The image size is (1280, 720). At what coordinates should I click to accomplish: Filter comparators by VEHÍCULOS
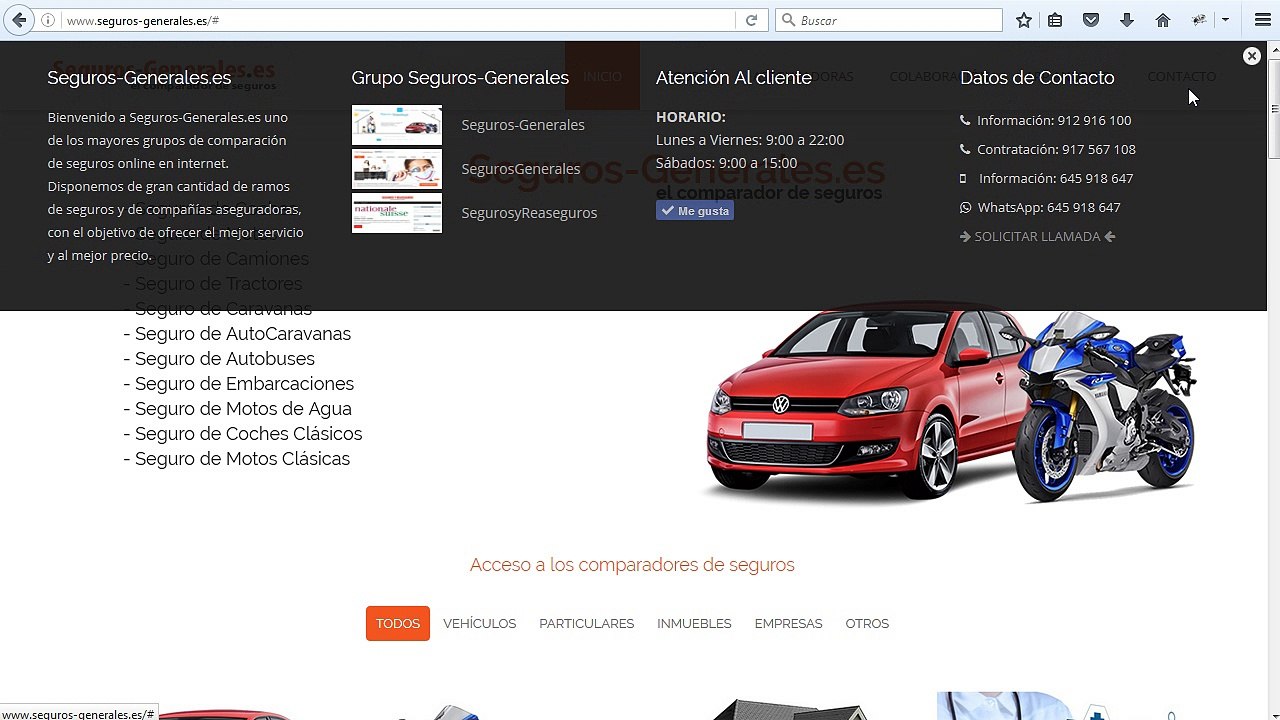pyautogui.click(x=480, y=623)
